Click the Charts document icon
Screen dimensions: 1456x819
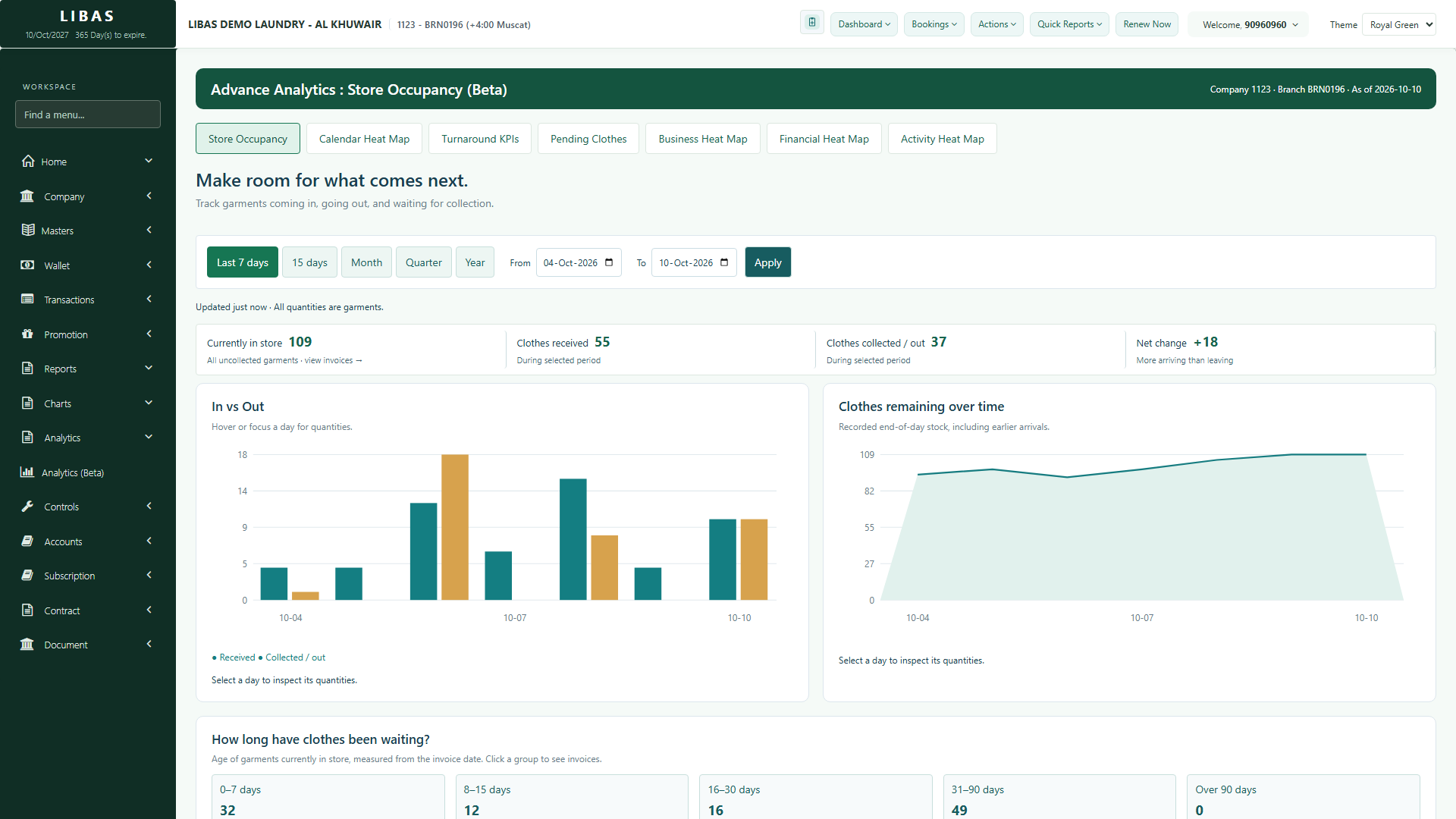pyautogui.click(x=27, y=403)
